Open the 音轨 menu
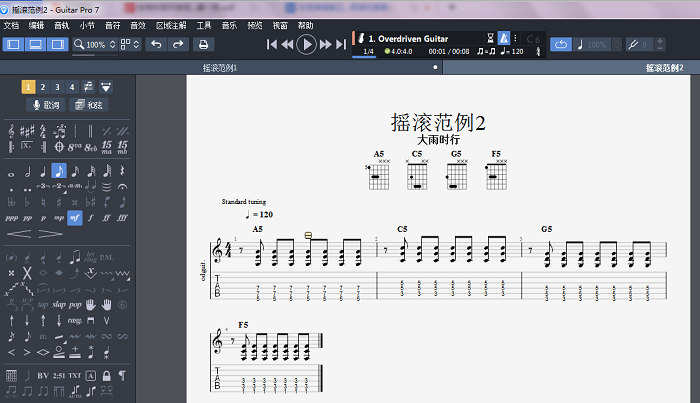 (62, 25)
